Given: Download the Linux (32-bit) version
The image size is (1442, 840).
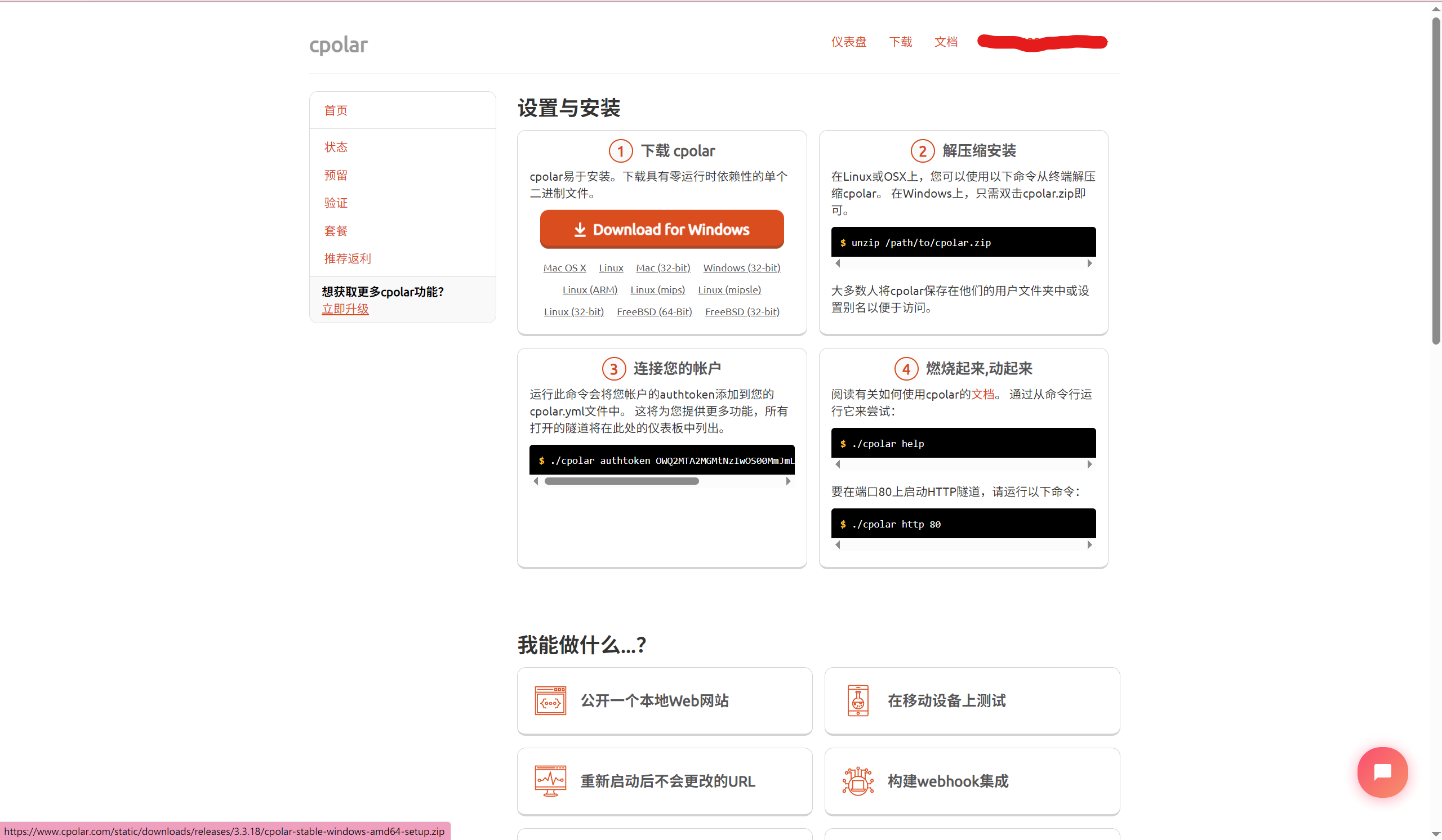Looking at the screenshot, I should [574, 312].
